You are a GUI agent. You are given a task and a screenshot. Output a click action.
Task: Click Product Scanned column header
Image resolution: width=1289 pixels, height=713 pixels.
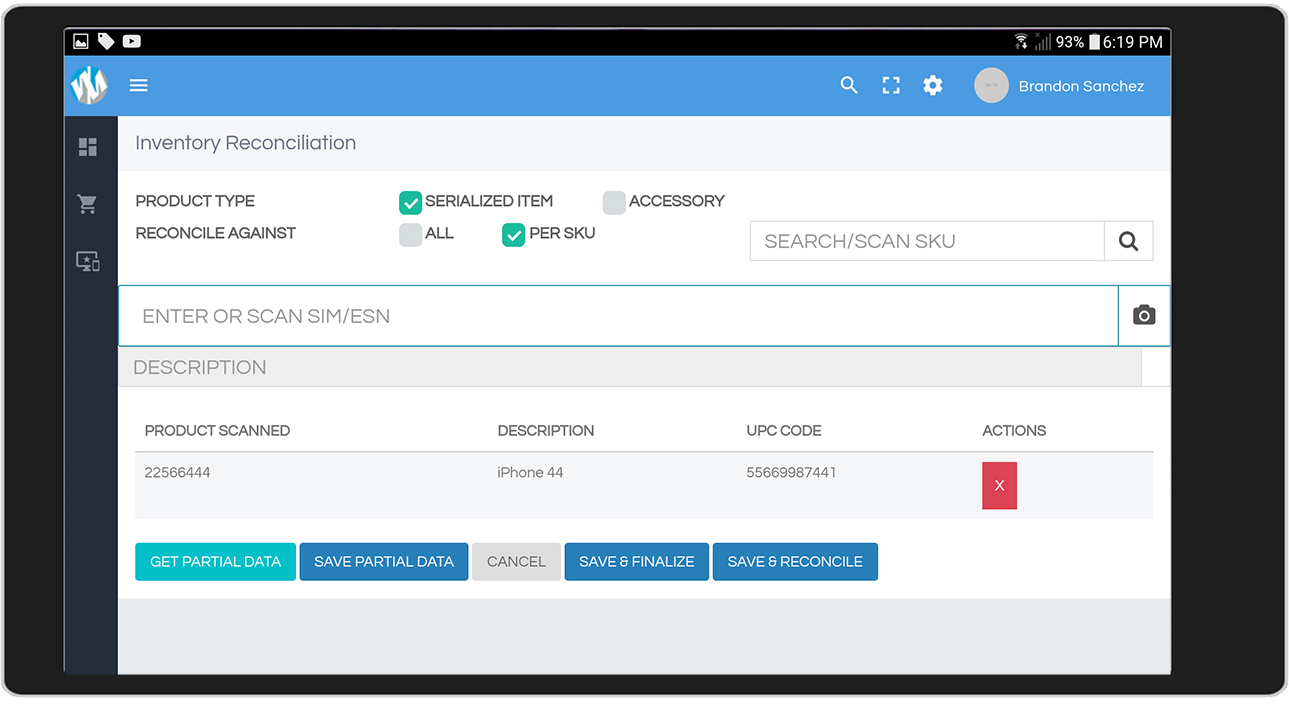(x=217, y=431)
